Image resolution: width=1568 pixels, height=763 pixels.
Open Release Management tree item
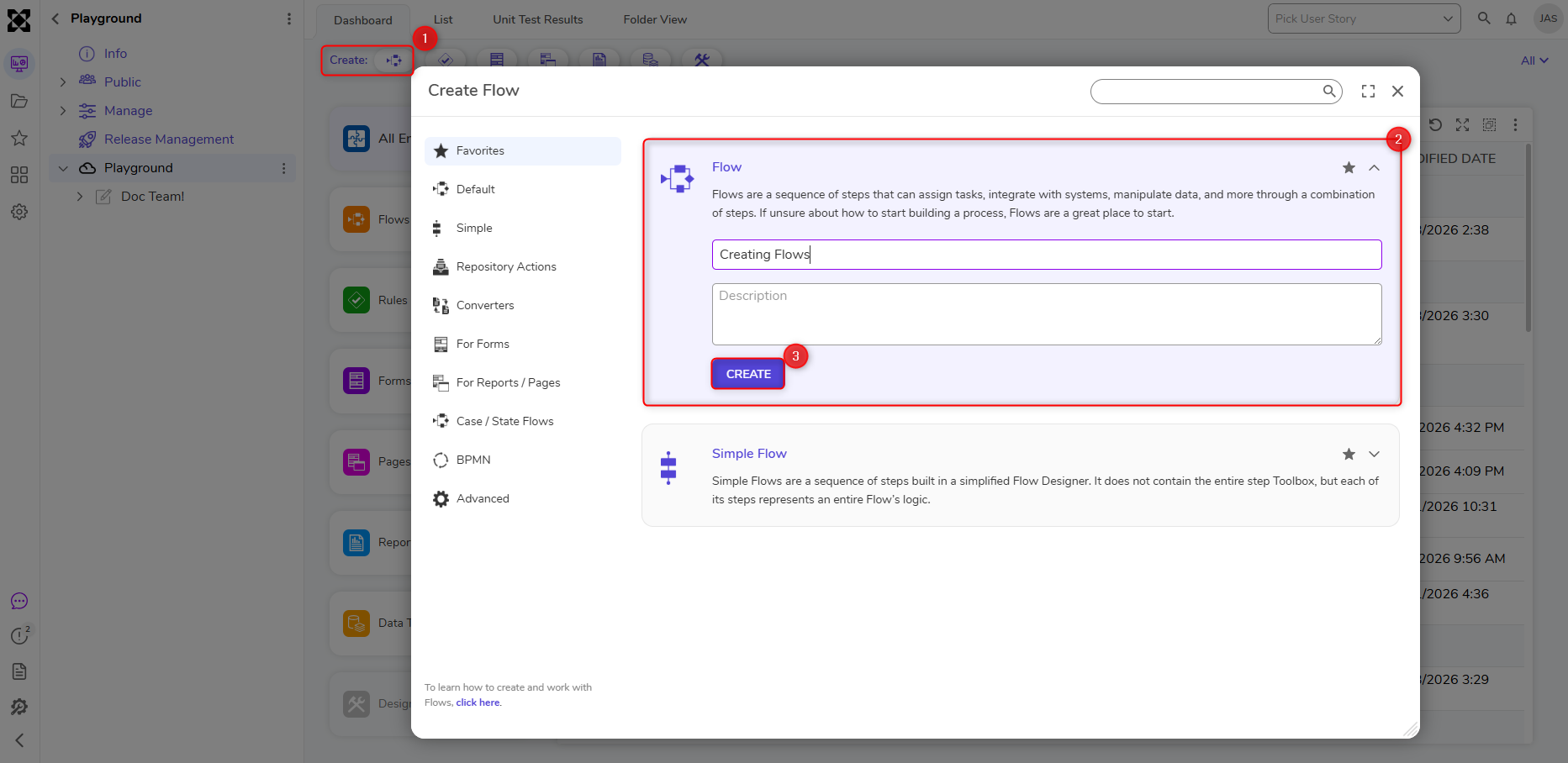click(x=169, y=139)
